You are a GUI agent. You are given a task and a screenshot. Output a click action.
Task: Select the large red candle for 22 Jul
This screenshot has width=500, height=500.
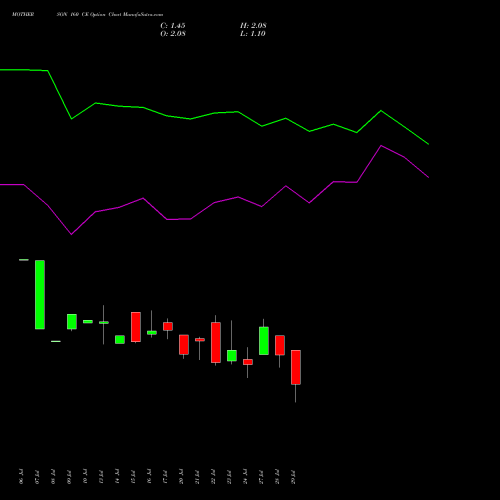[x=216, y=342]
